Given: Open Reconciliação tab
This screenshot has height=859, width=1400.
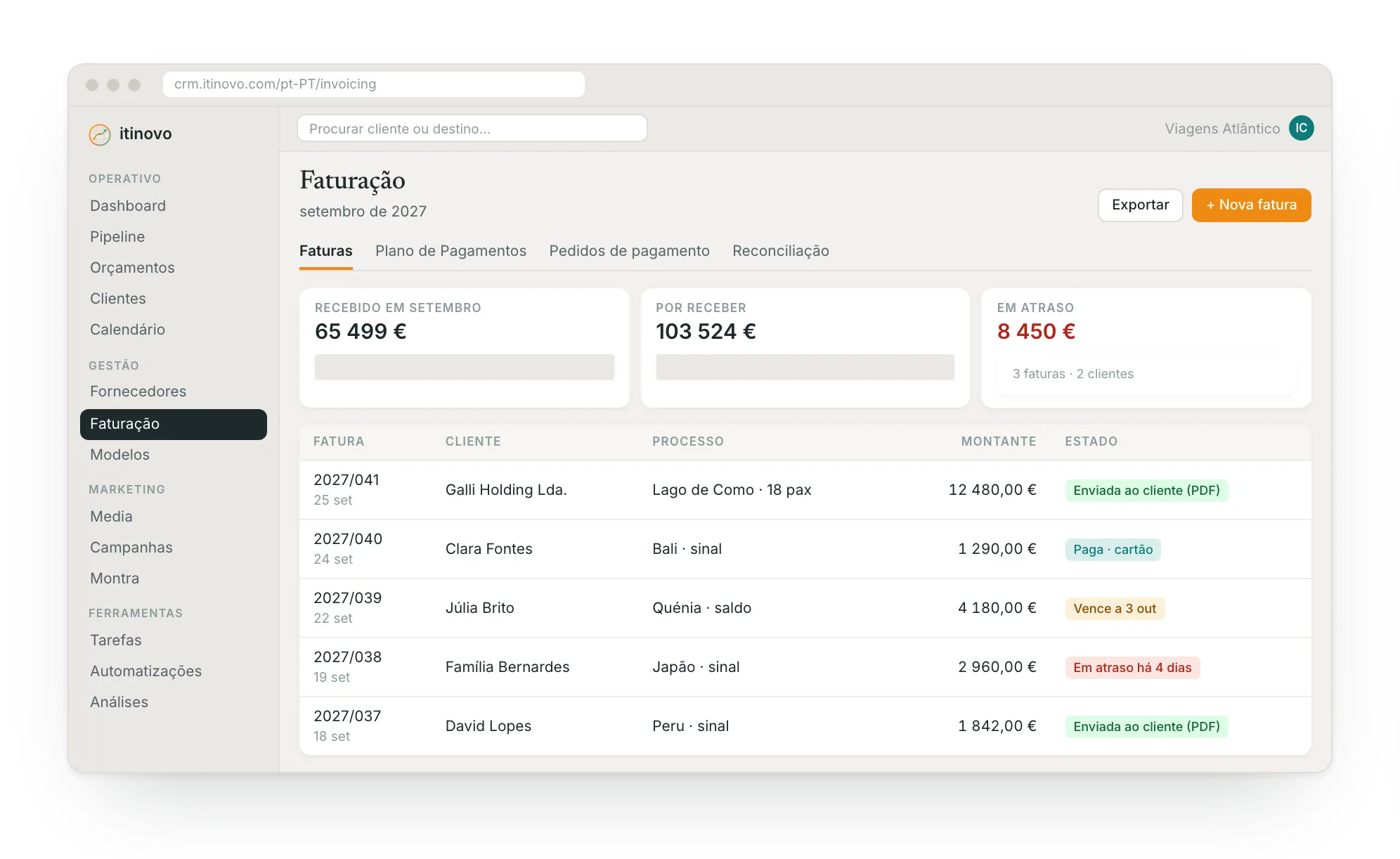Looking at the screenshot, I should pos(781,251).
